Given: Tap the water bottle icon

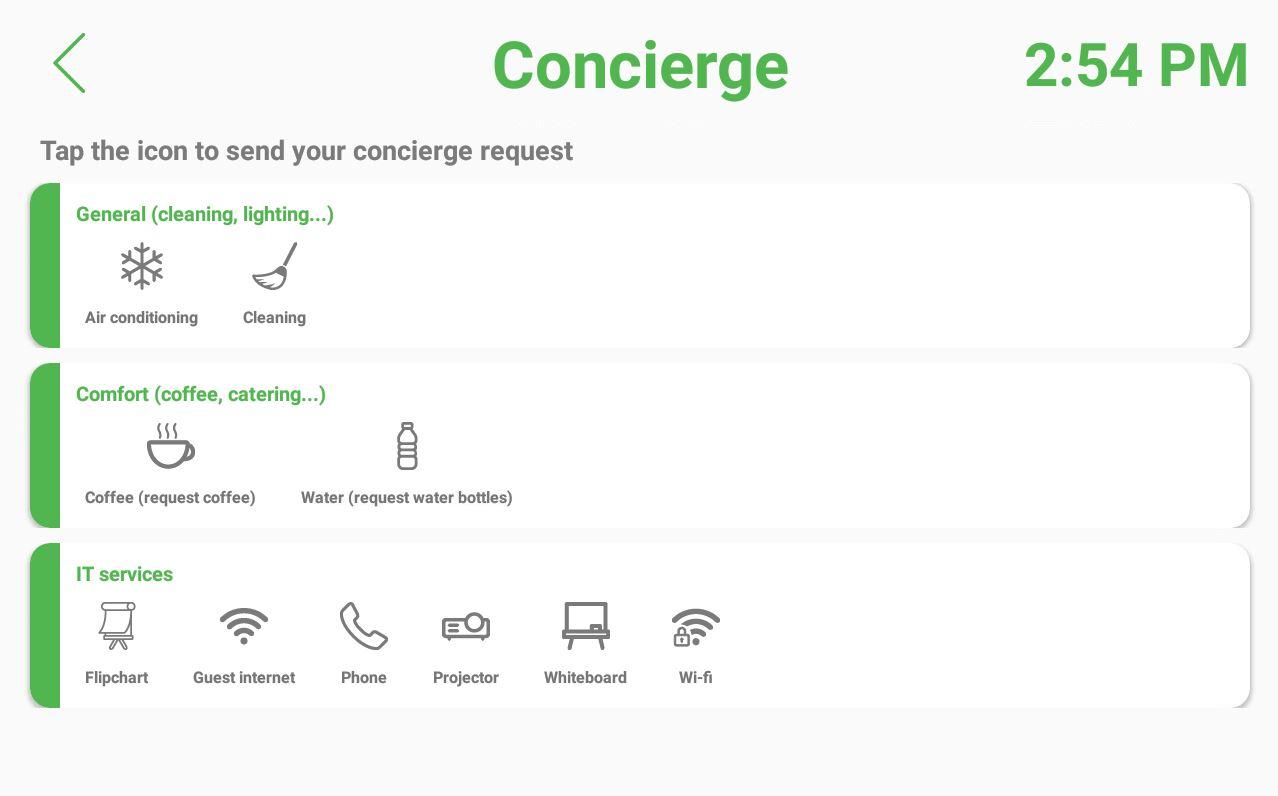Looking at the screenshot, I should pos(406,446).
